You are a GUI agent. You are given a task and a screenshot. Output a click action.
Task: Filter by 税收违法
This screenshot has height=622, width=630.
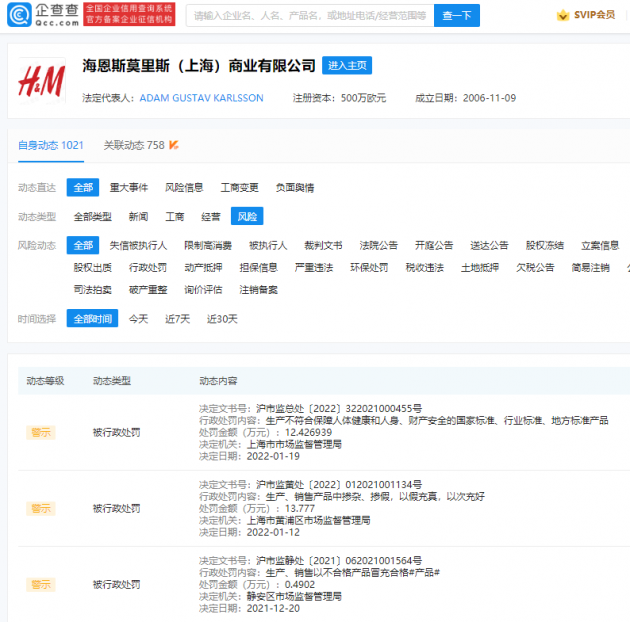point(425,268)
